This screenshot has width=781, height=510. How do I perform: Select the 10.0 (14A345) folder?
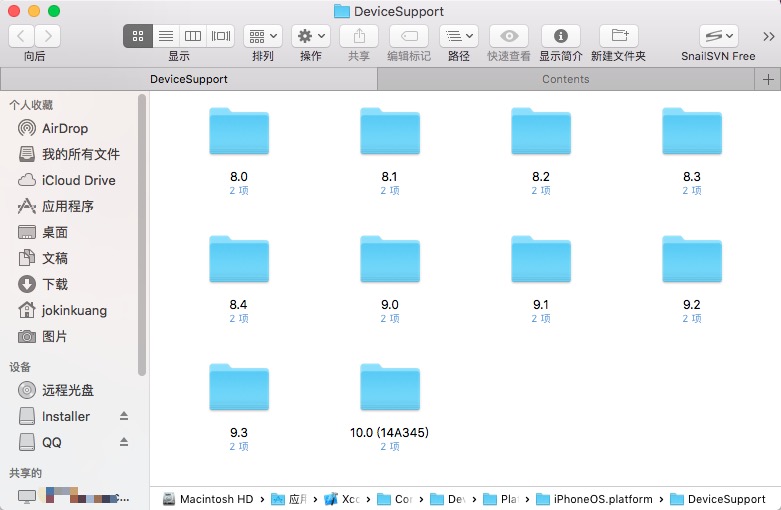390,387
